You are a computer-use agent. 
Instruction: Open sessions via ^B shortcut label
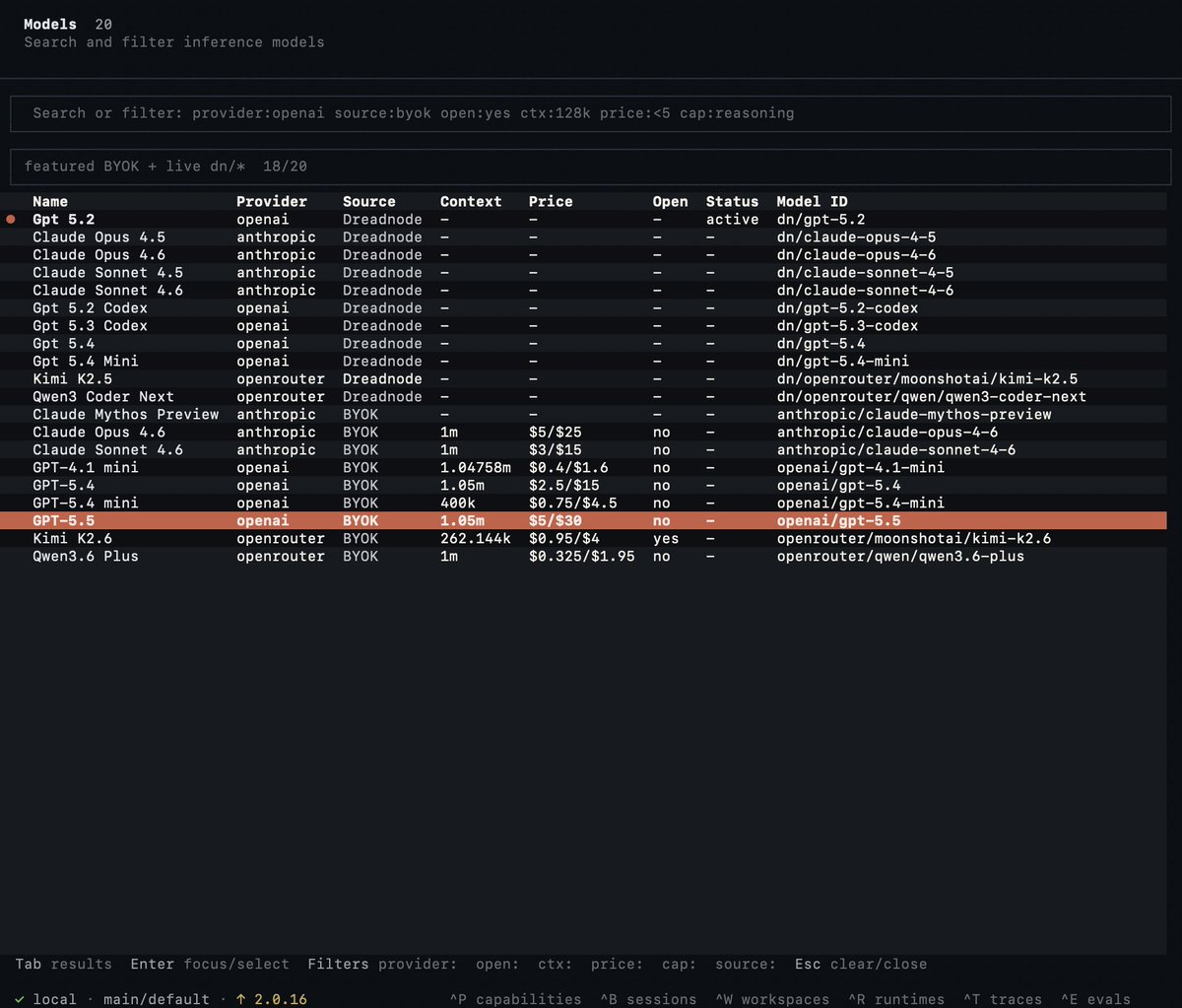pyautogui.click(x=648, y=999)
